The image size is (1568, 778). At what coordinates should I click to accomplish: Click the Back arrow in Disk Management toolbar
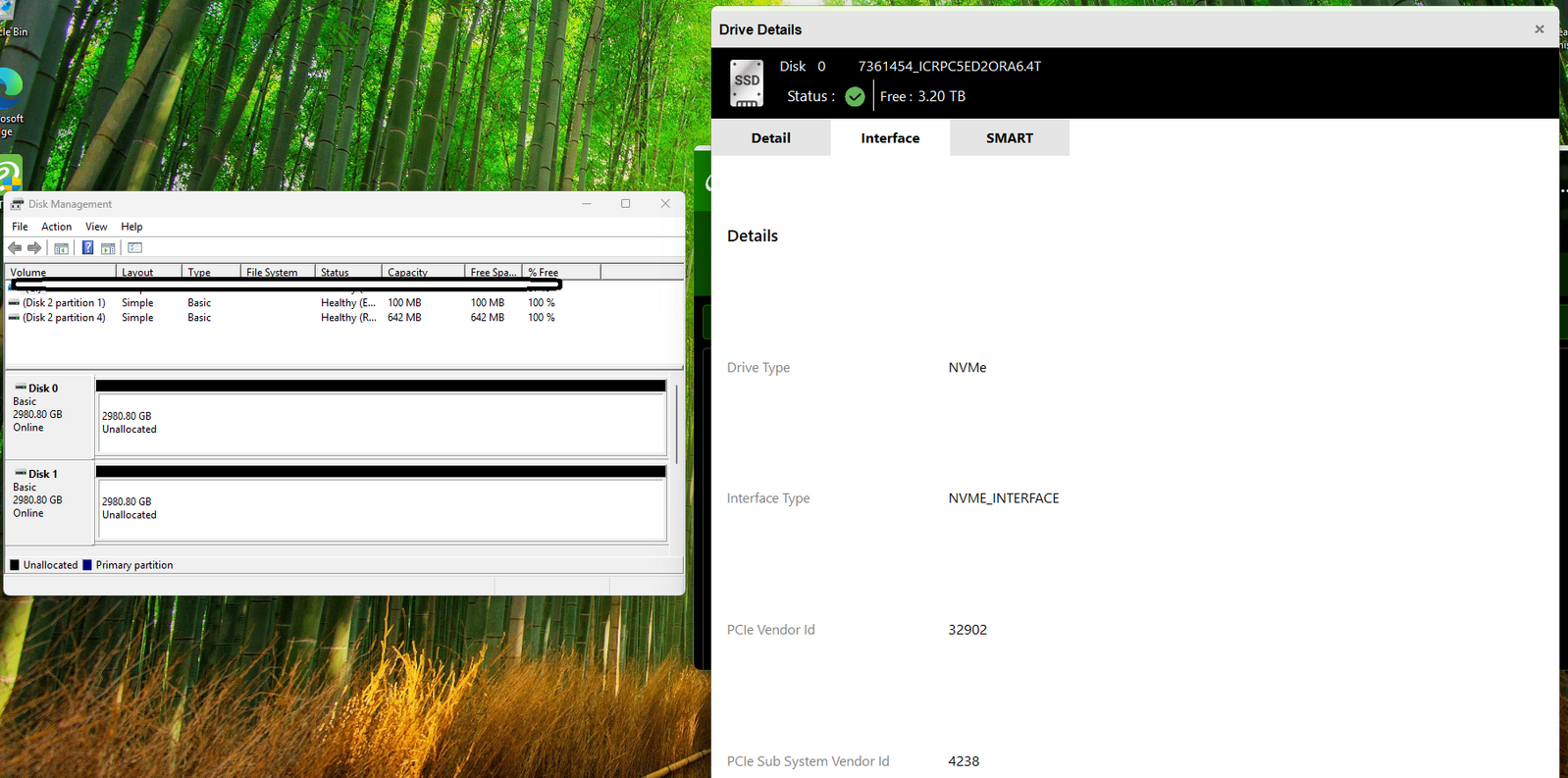pos(15,248)
